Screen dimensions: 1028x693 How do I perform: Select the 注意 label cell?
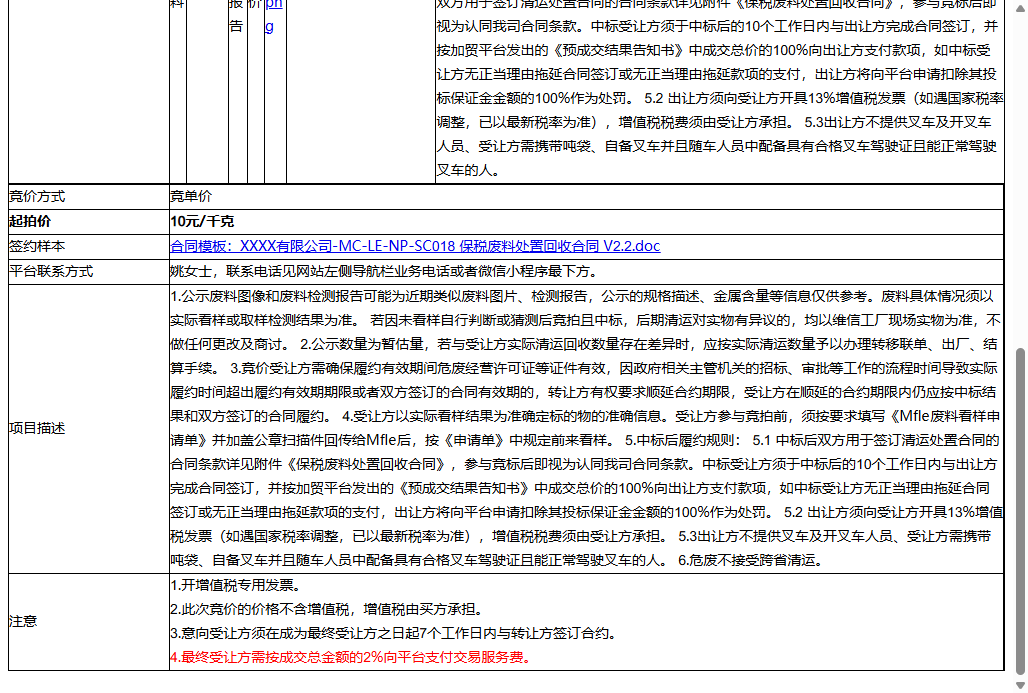point(89,622)
